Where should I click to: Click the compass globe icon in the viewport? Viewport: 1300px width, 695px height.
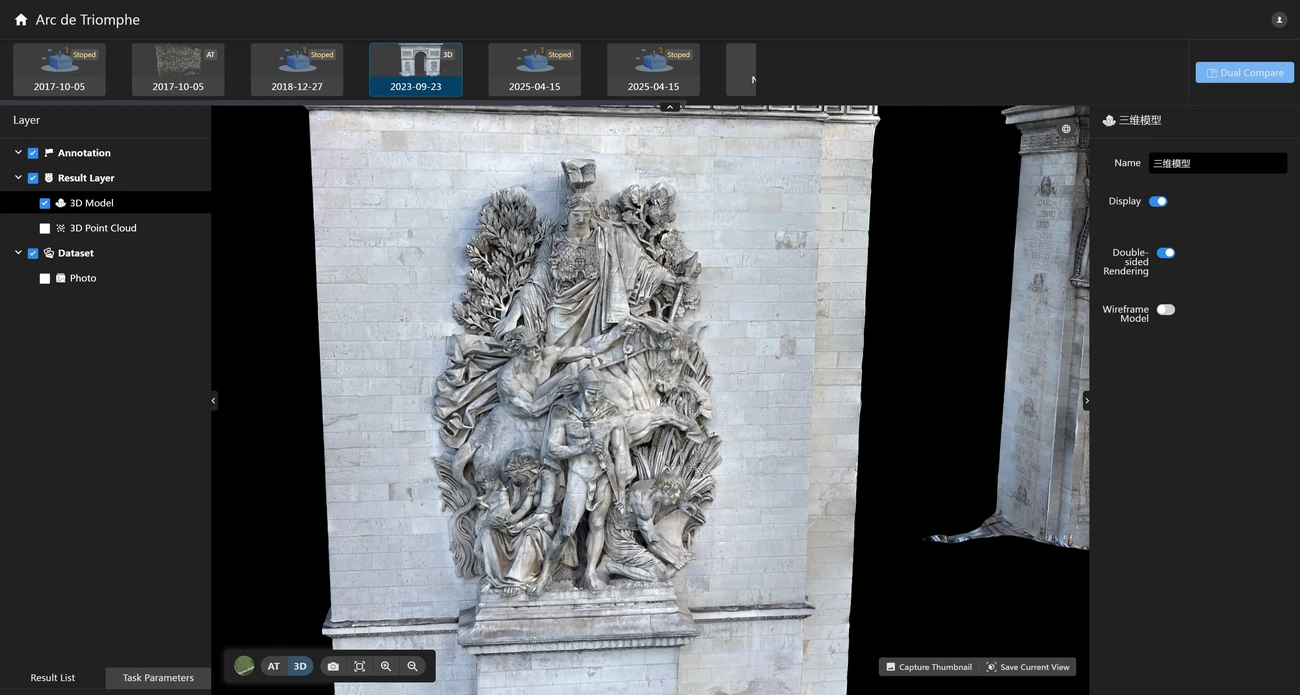point(1066,129)
